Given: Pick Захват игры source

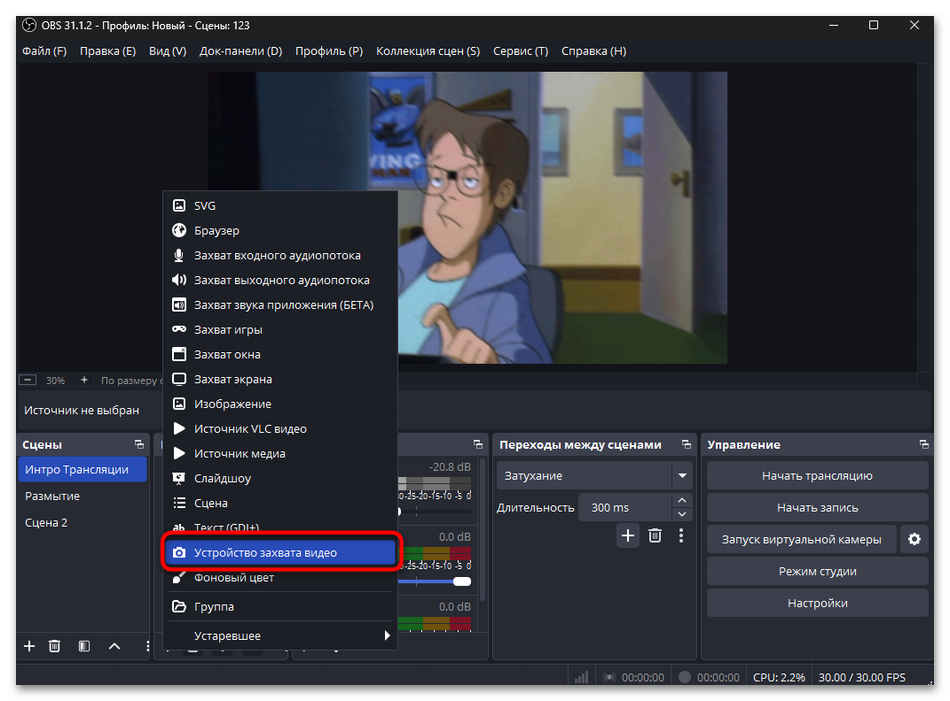Looking at the screenshot, I should (x=280, y=330).
